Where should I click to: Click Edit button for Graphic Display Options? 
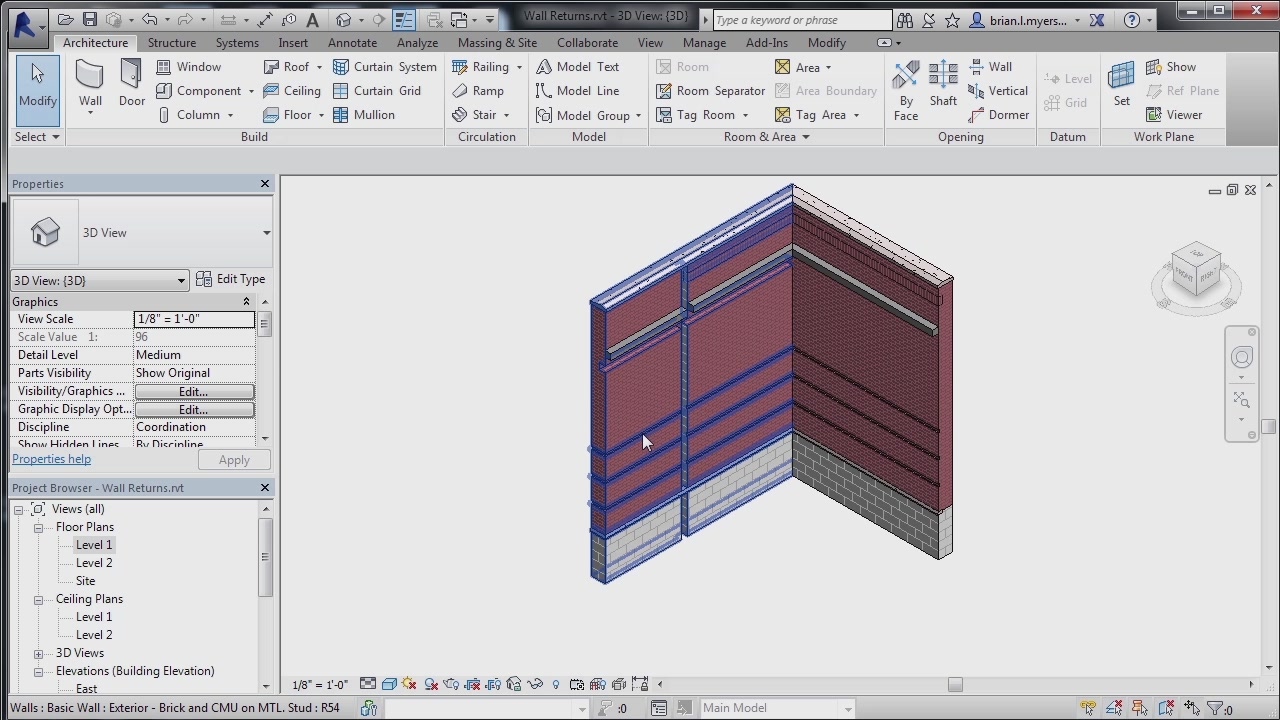click(194, 409)
